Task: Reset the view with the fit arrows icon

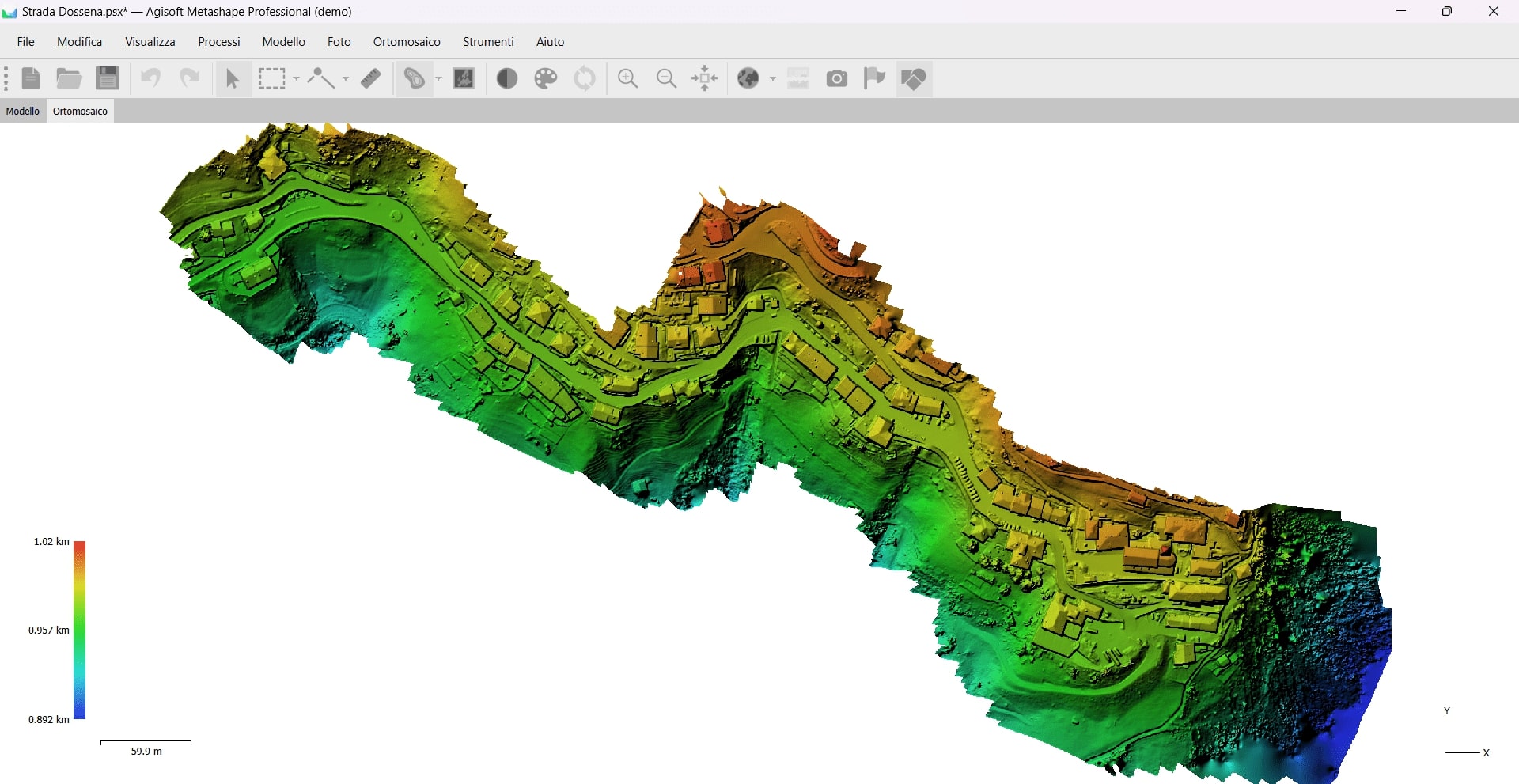Action: tap(704, 78)
